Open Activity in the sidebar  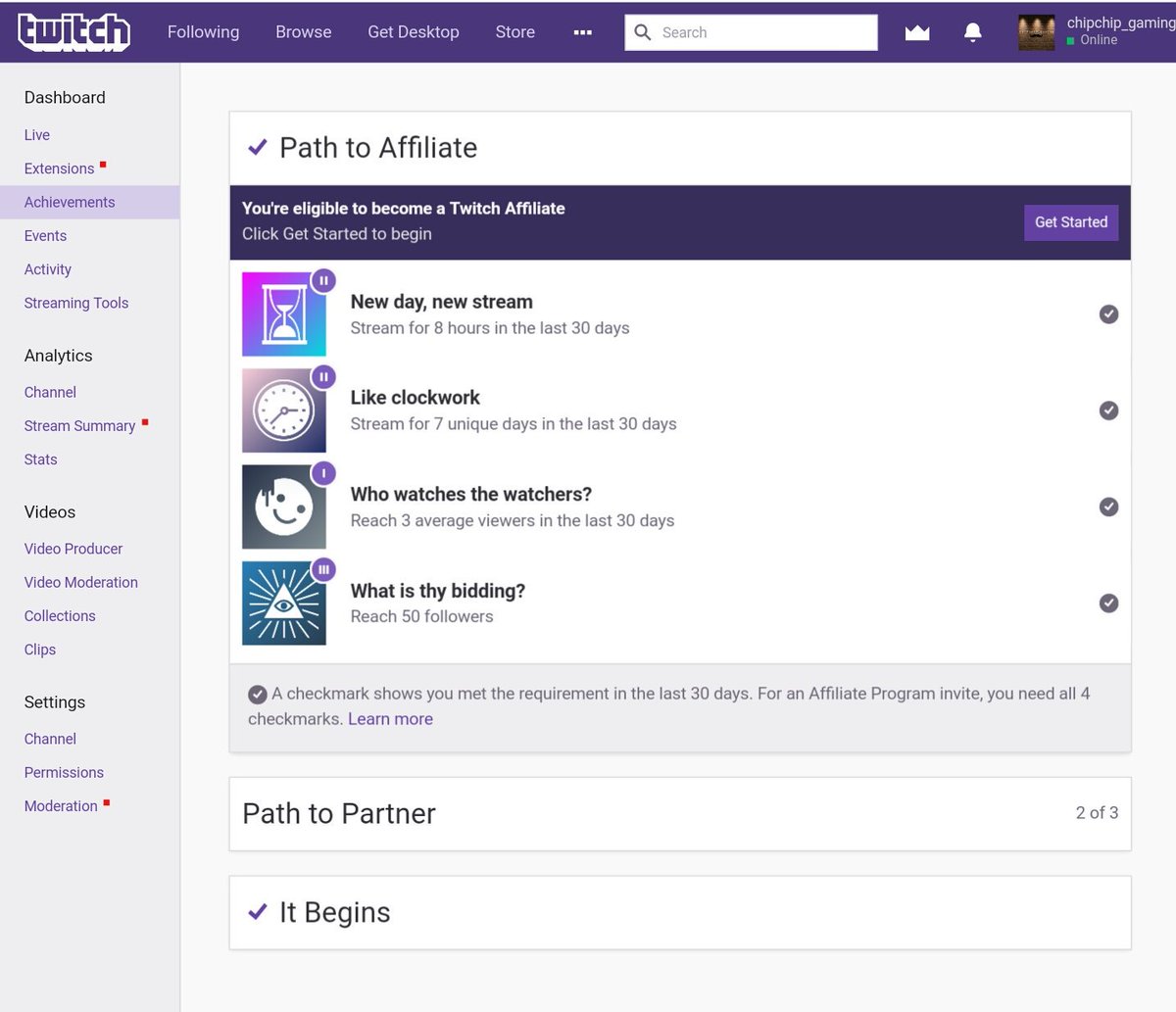tap(48, 269)
